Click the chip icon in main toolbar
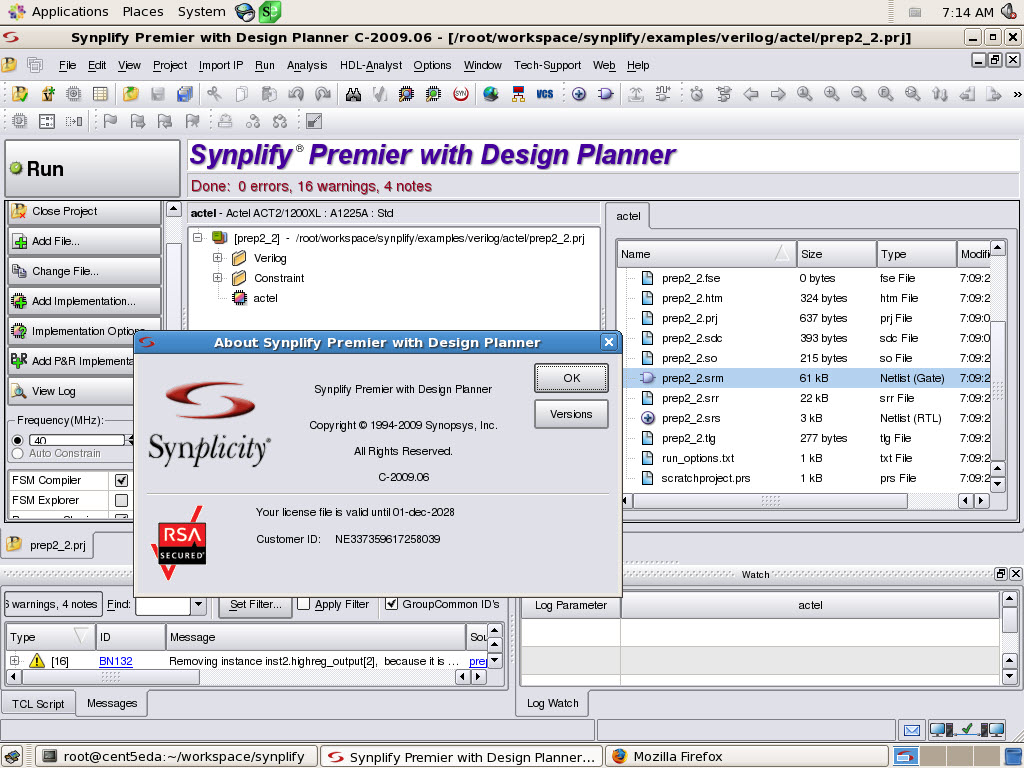This screenshot has width=1024, height=768. [x=73, y=94]
